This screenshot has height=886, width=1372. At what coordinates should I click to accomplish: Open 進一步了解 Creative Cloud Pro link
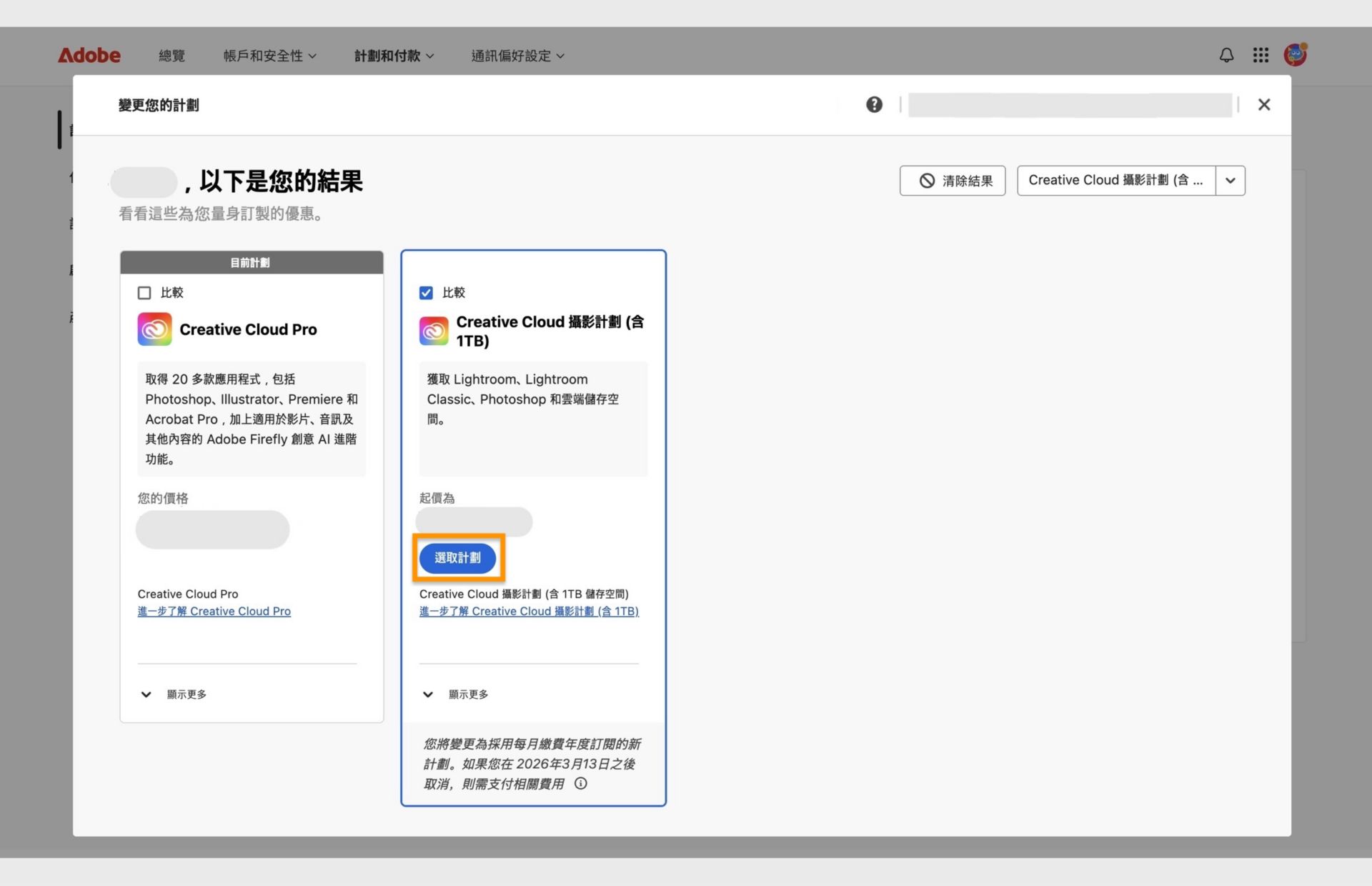(214, 611)
